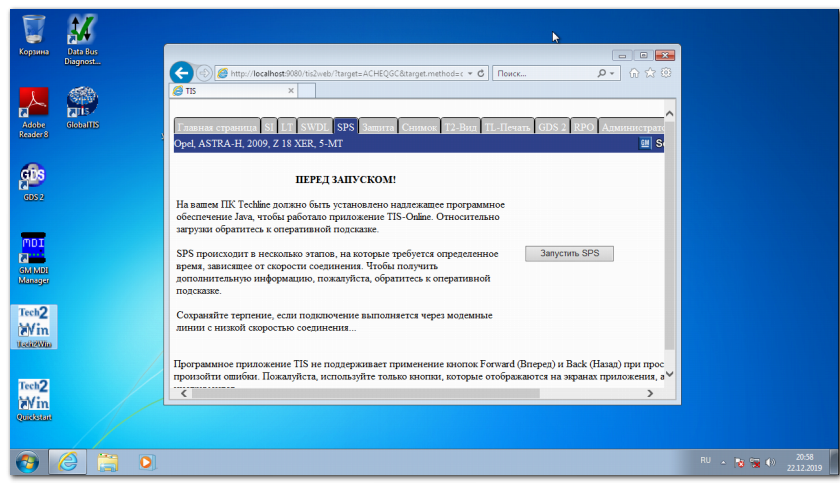840x487 pixels.
Task: Click the vertical scrollbar up arrow
Action: pyautogui.click(x=670, y=114)
